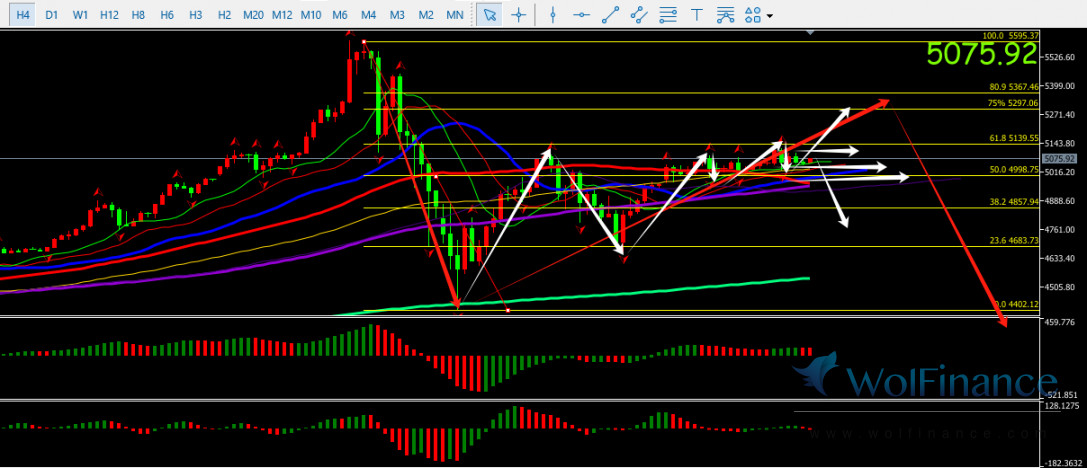Viewport: 1087px width, 468px height.
Task: Choose the equidistant channel tool
Action: click(x=640, y=15)
